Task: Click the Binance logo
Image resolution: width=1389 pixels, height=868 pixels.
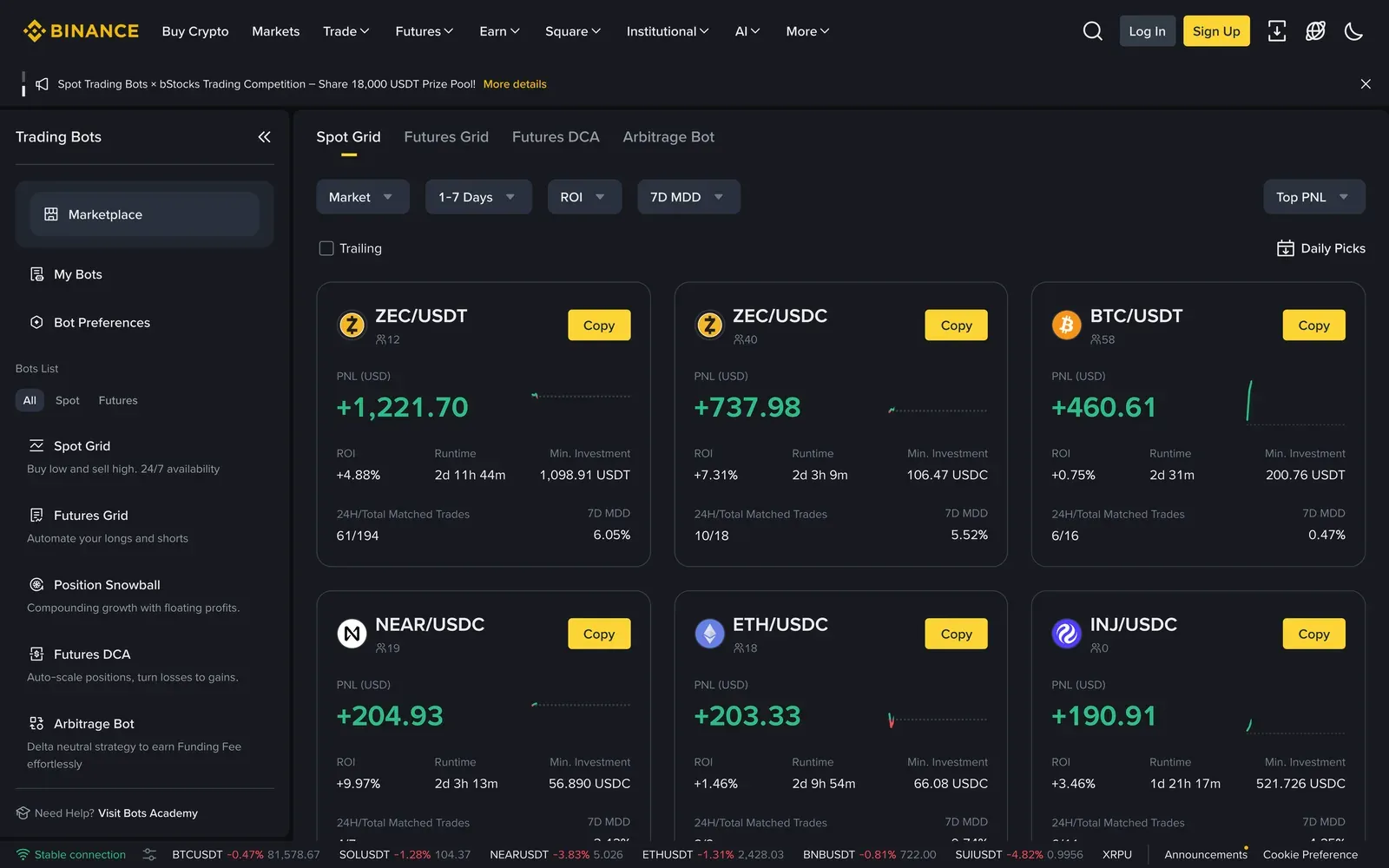Action: (x=81, y=31)
